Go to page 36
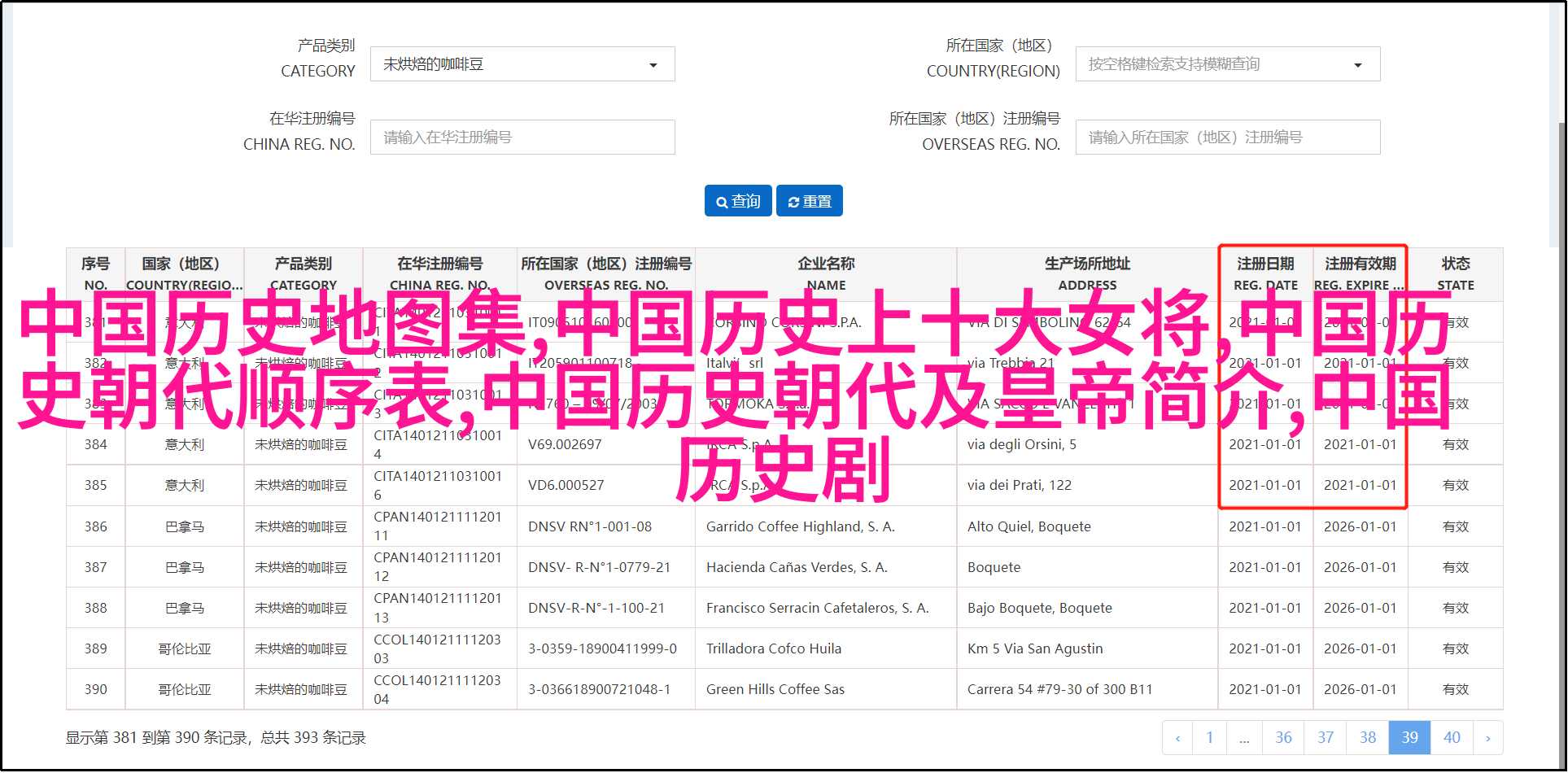Image resolution: width=1568 pixels, height=773 pixels. point(1283,738)
